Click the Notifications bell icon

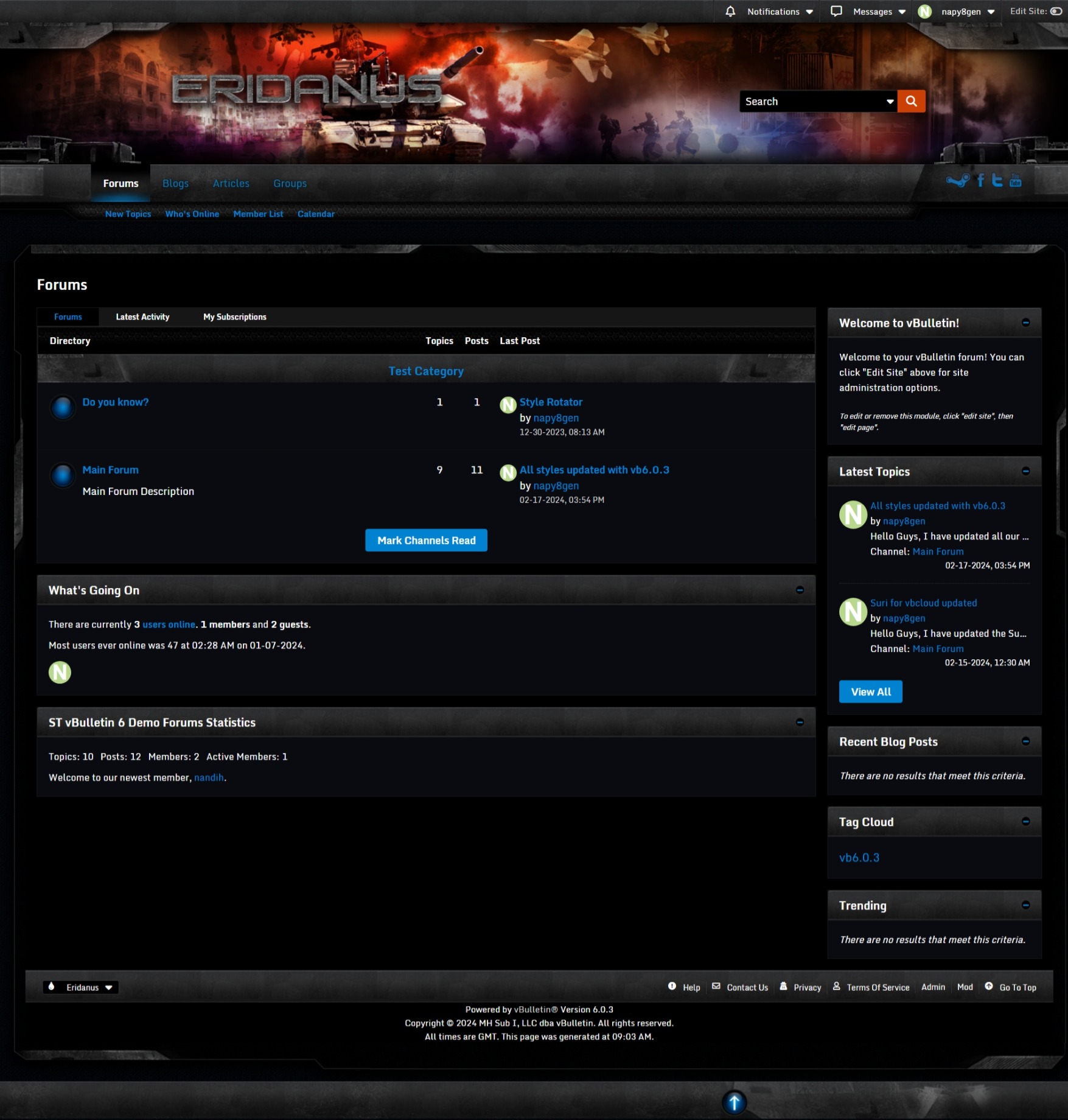[730, 11]
